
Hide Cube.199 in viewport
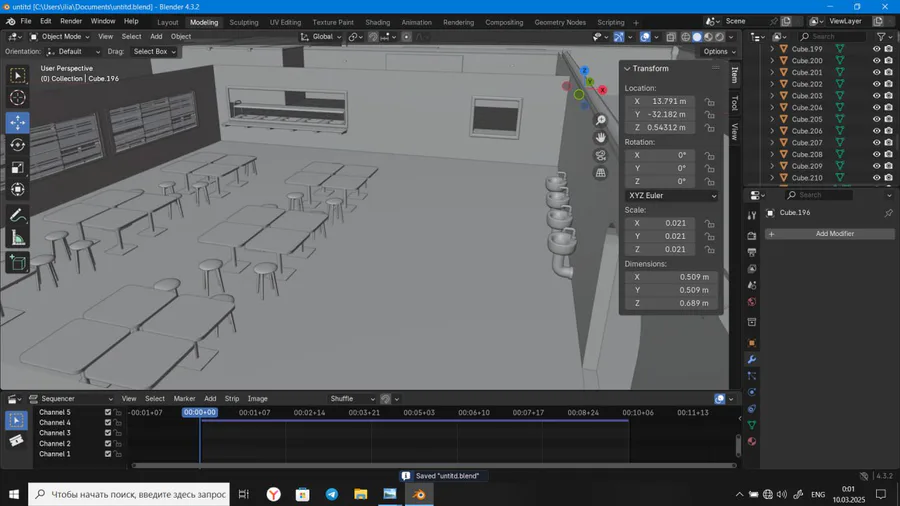876,49
